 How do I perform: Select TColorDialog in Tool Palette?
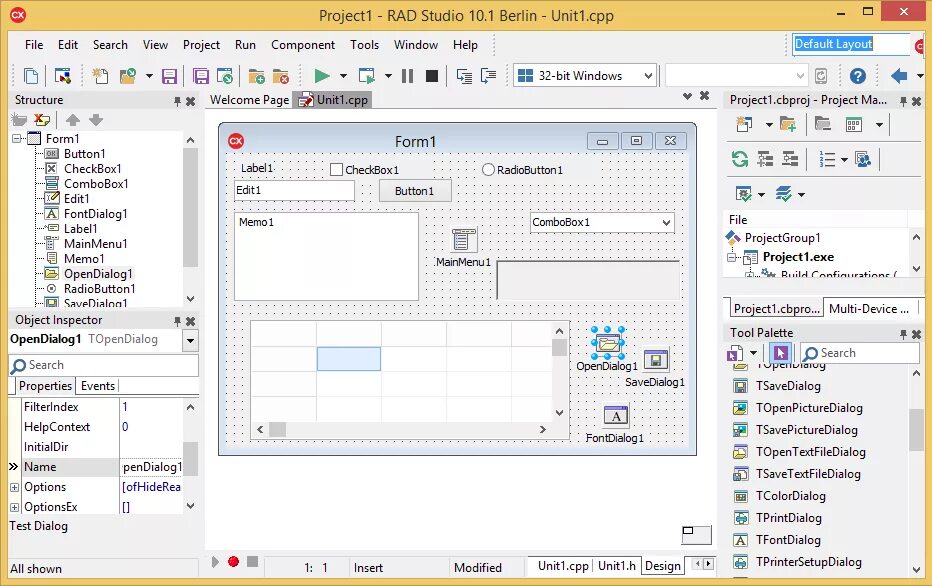(791, 496)
